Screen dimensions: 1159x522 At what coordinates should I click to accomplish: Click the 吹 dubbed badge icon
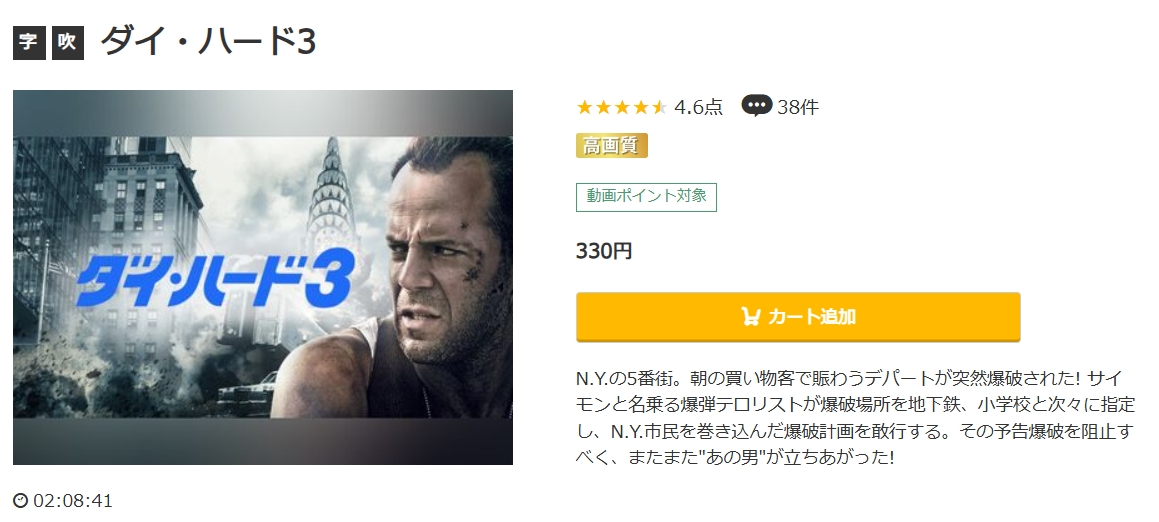click(67, 42)
